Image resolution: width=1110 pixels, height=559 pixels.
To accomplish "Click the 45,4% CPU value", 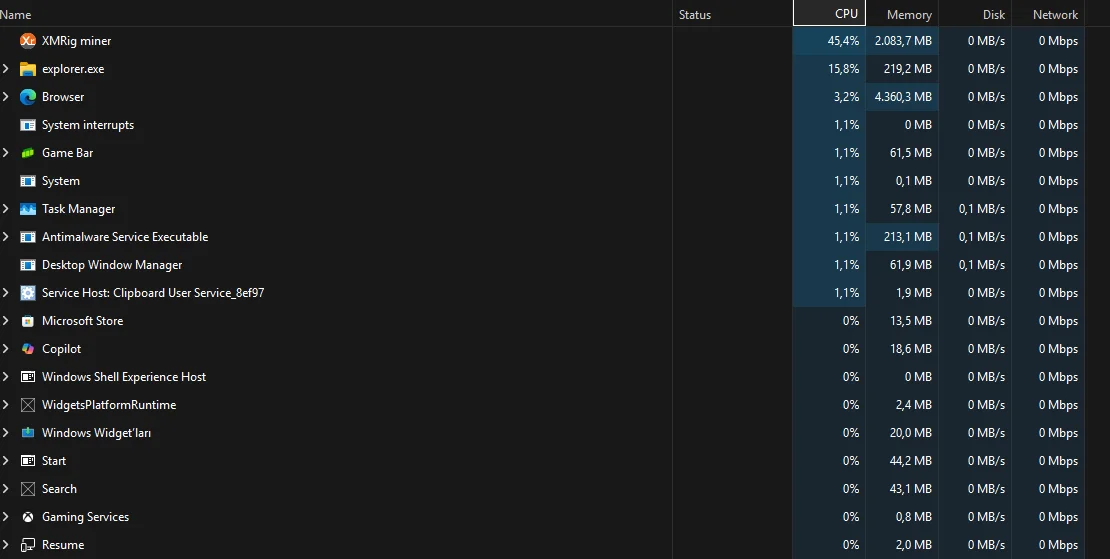I will [x=843, y=41].
